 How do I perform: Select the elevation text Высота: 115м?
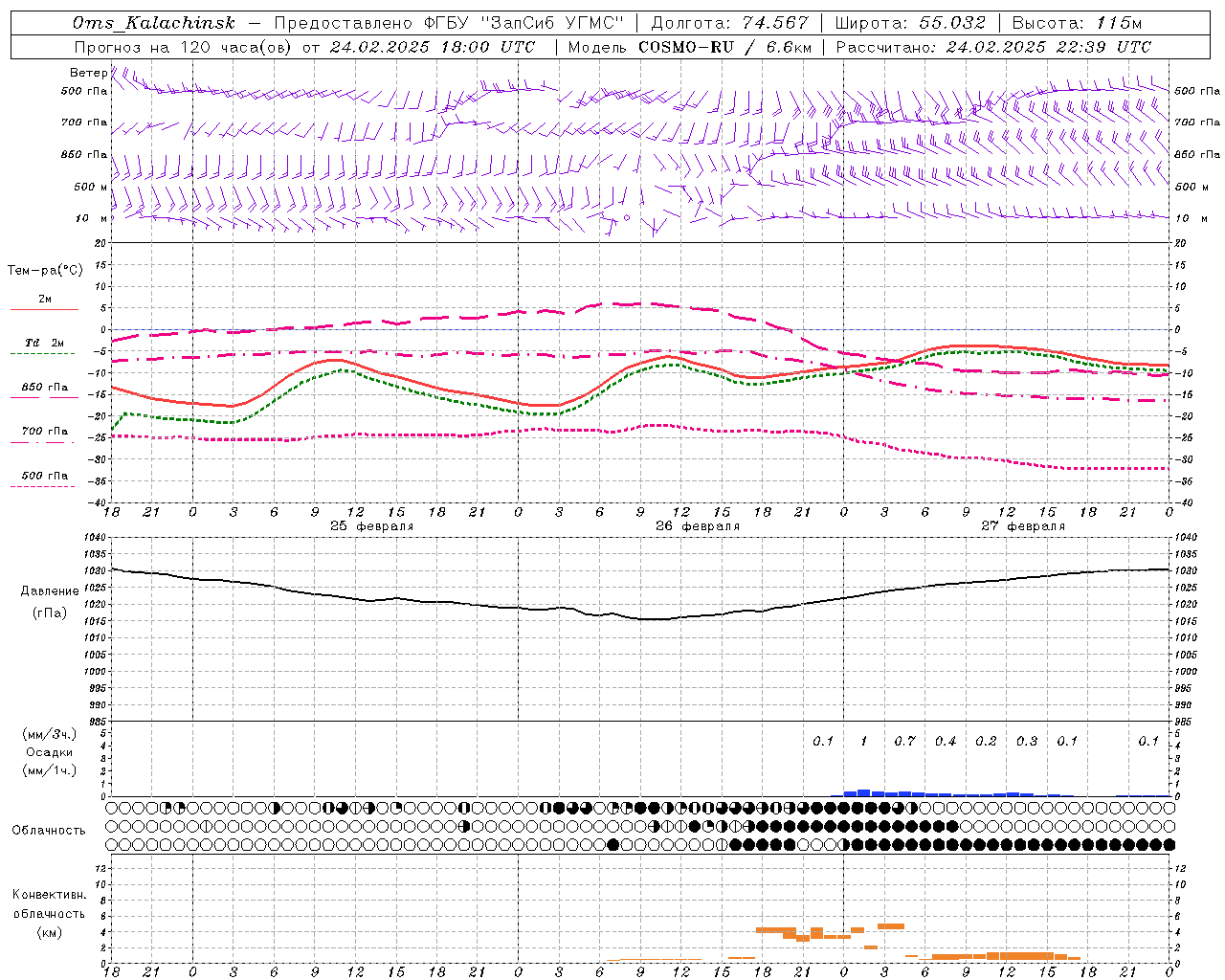point(1077,23)
